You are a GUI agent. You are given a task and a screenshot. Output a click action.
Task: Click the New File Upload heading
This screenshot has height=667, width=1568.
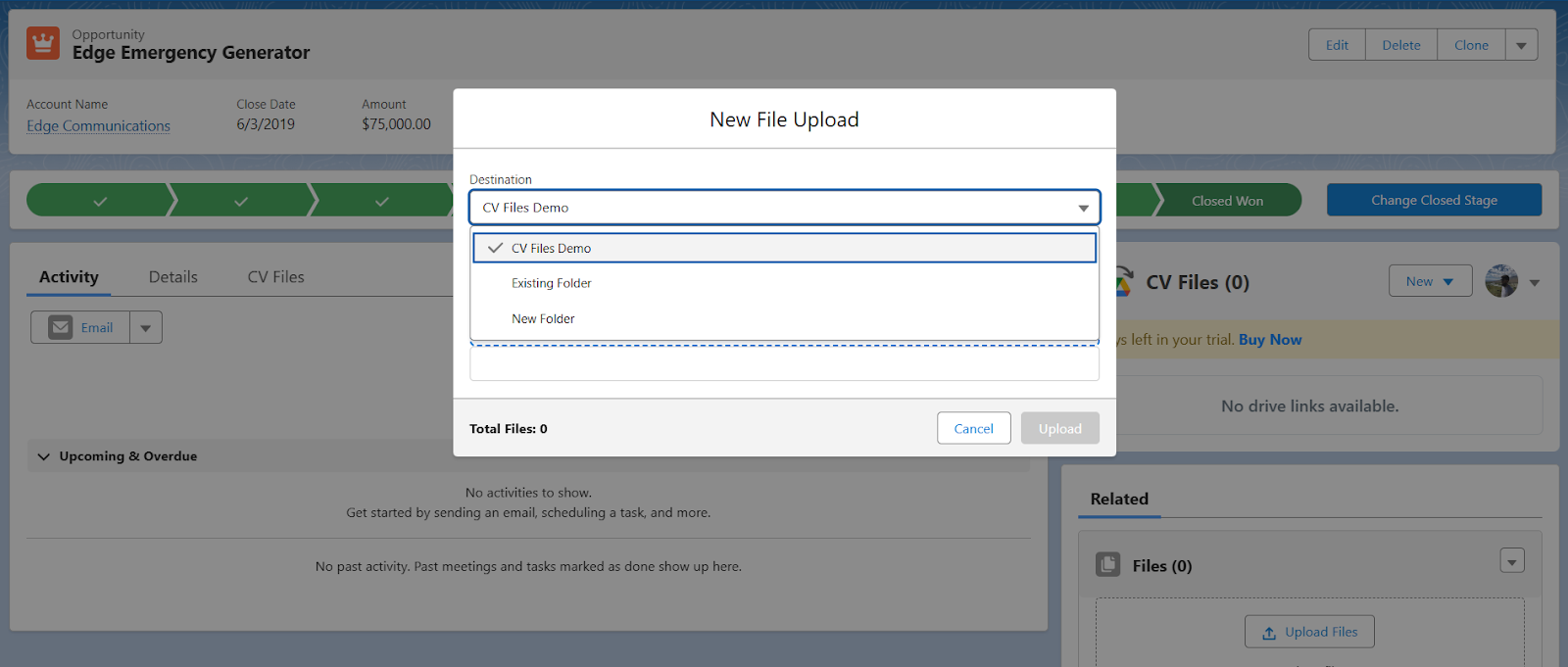(x=784, y=119)
